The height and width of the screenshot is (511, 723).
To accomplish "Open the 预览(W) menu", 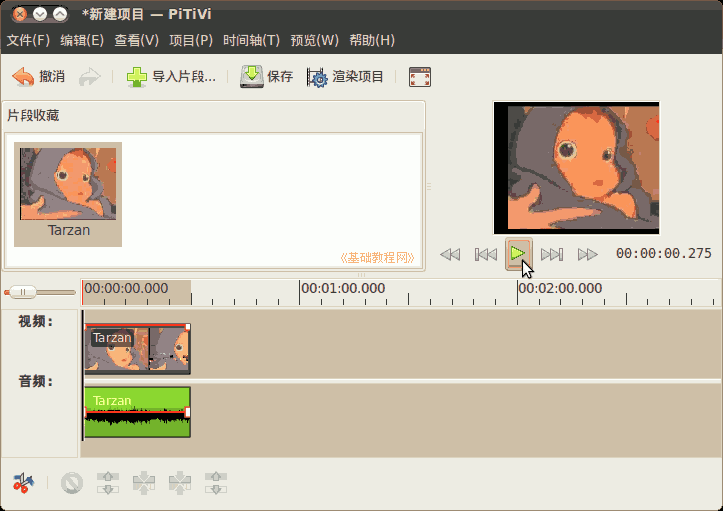I will pyautogui.click(x=314, y=40).
